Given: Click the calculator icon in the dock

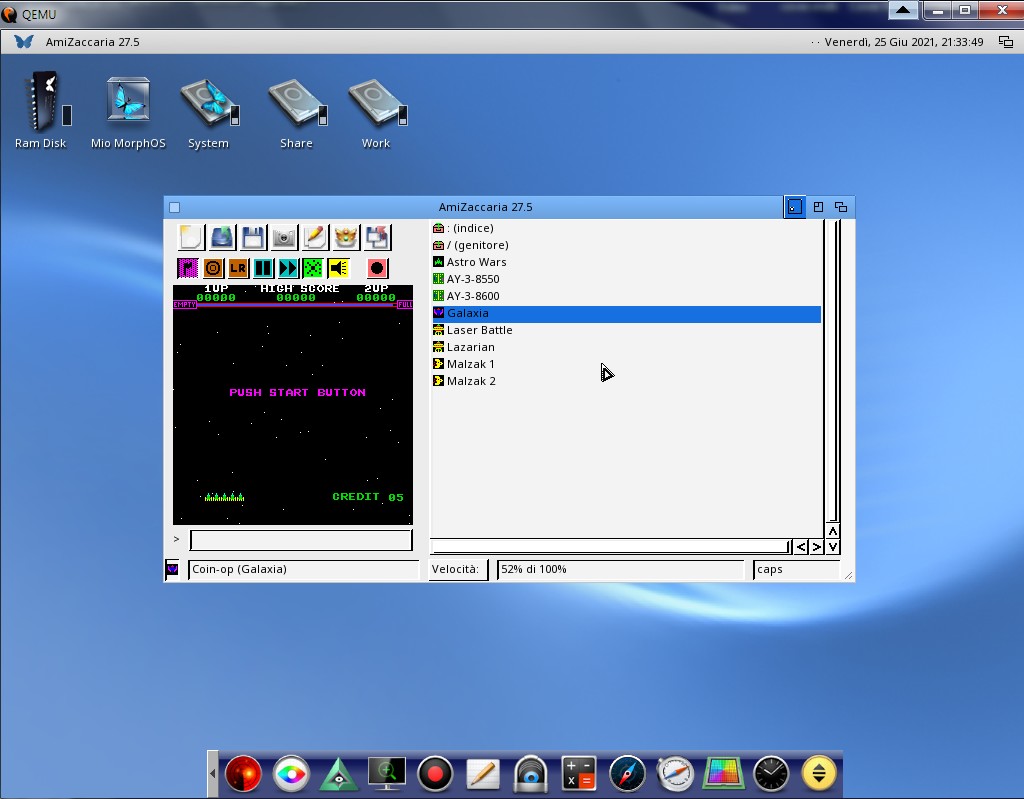Looking at the screenshot, I should 578,774.
